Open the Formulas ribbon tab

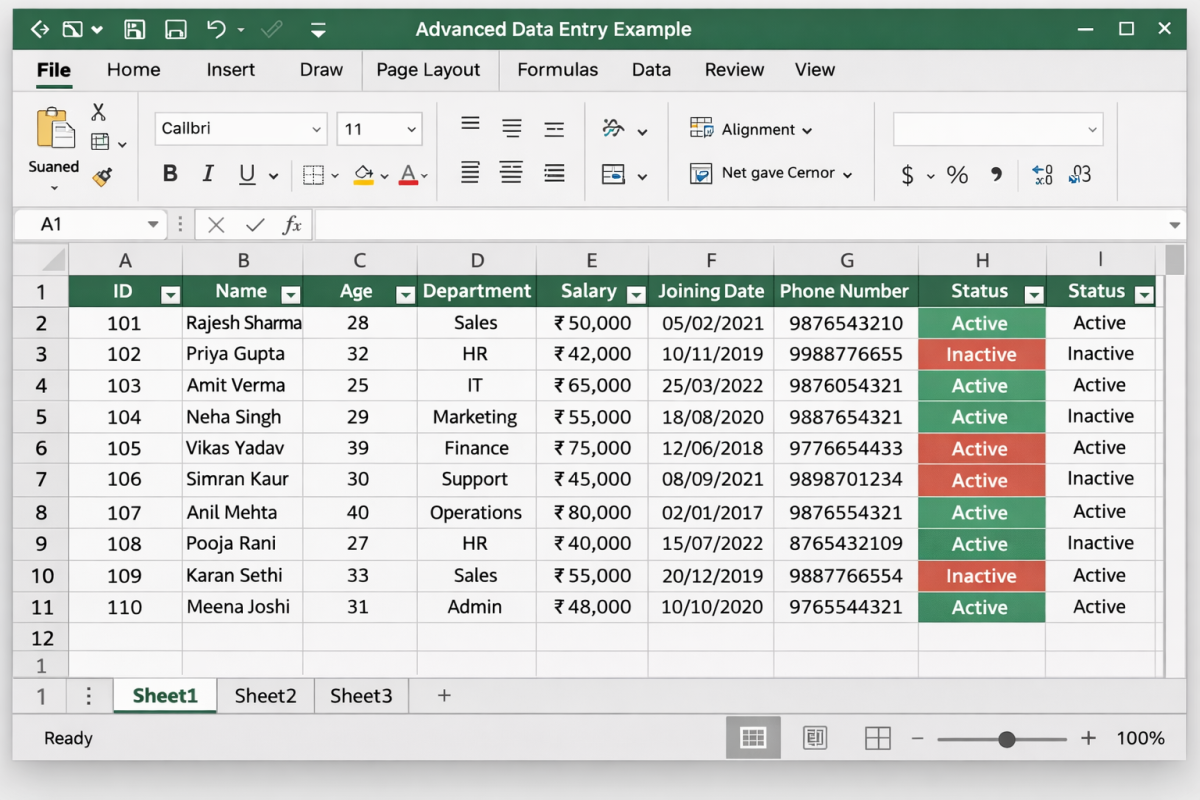tap(557, 70)
